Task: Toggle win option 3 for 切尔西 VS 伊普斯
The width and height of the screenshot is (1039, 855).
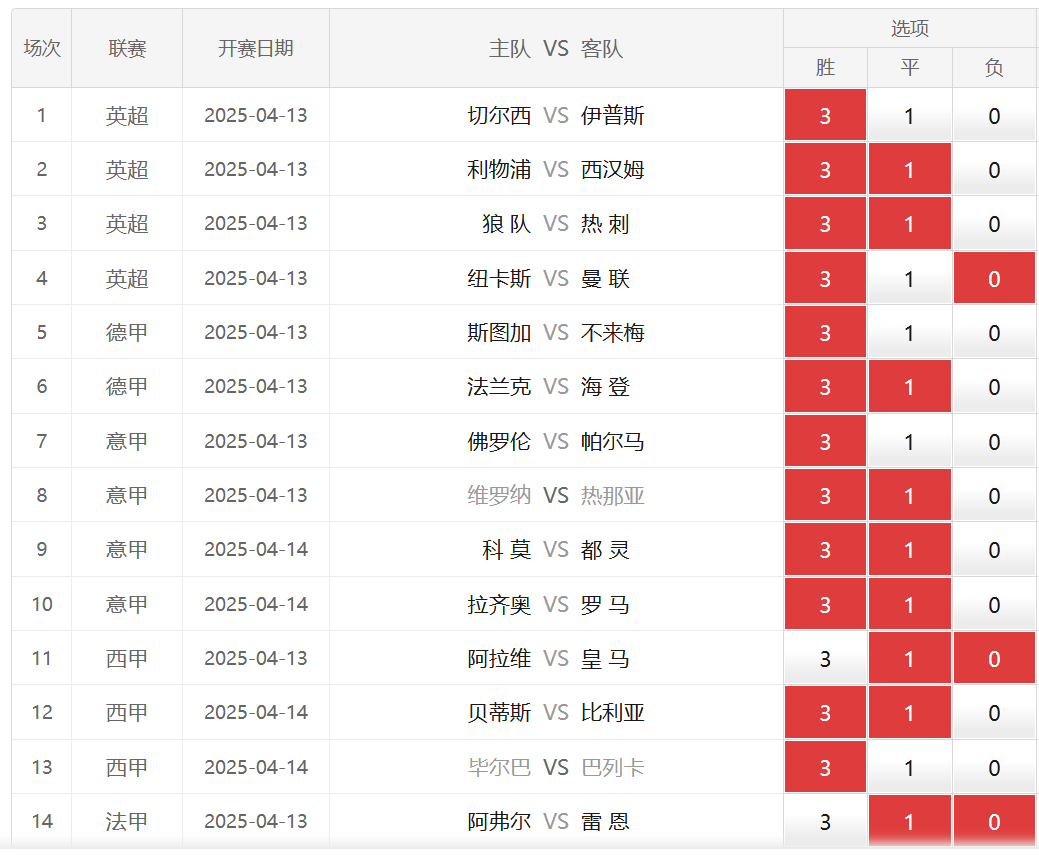Action: (825, 115)
